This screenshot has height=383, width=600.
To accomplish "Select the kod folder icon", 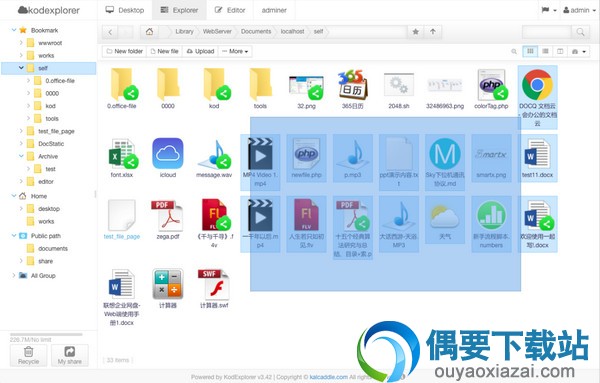I will coord(214,85).
